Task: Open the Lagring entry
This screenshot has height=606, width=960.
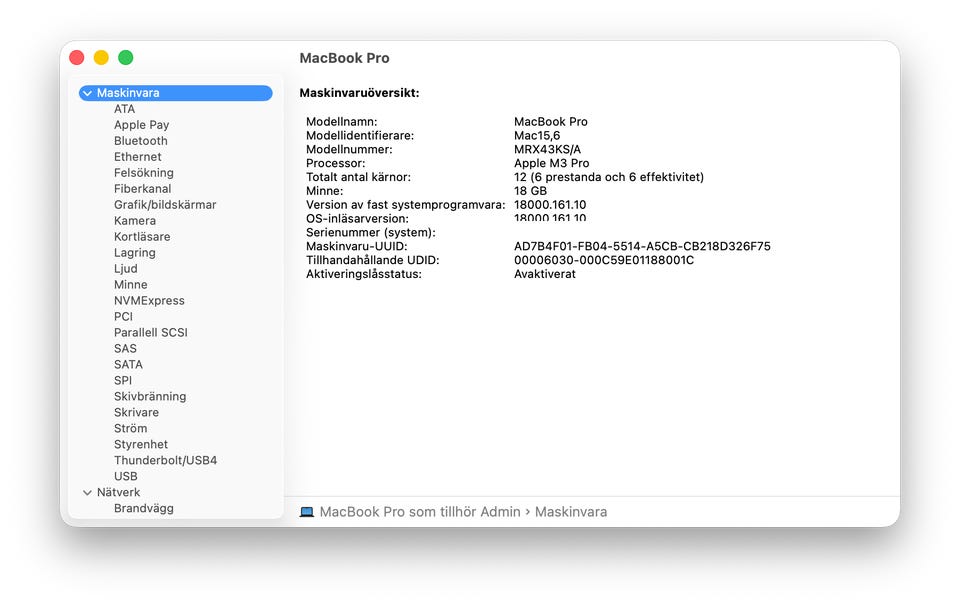Action: pyautogui.click(x=135, y=253)
